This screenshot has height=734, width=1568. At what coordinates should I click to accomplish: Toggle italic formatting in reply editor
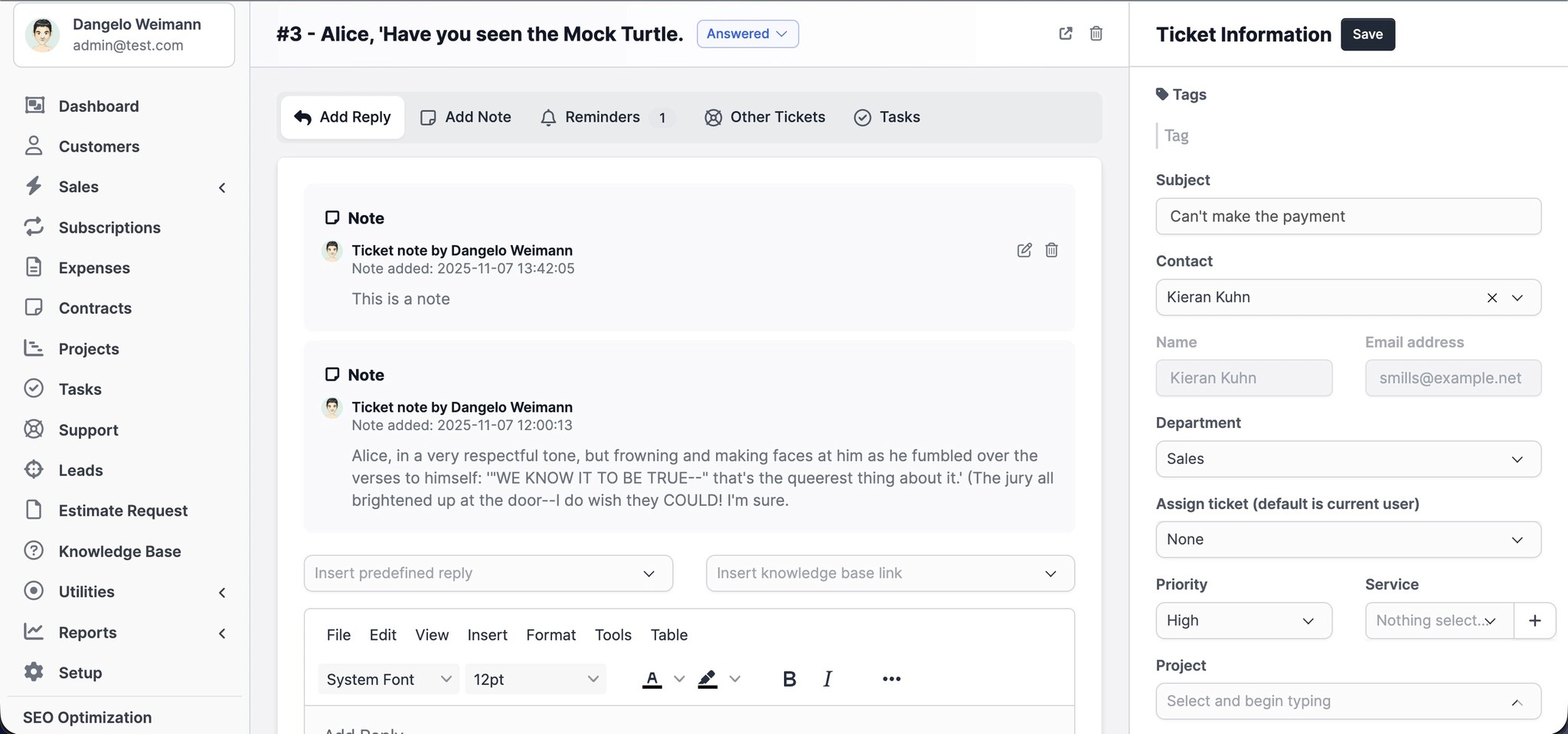(x=828, y=679)
